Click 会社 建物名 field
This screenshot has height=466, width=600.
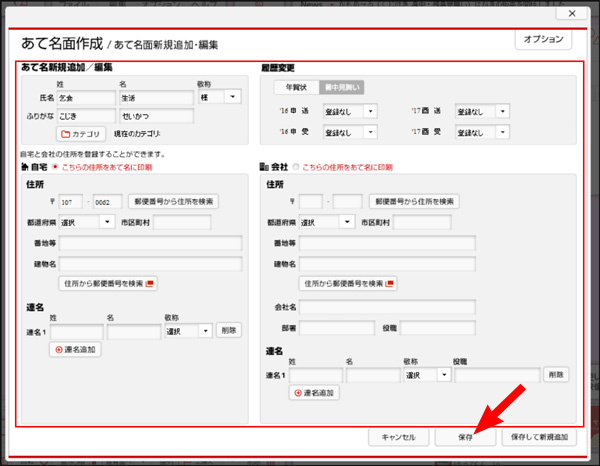[387, 264]
